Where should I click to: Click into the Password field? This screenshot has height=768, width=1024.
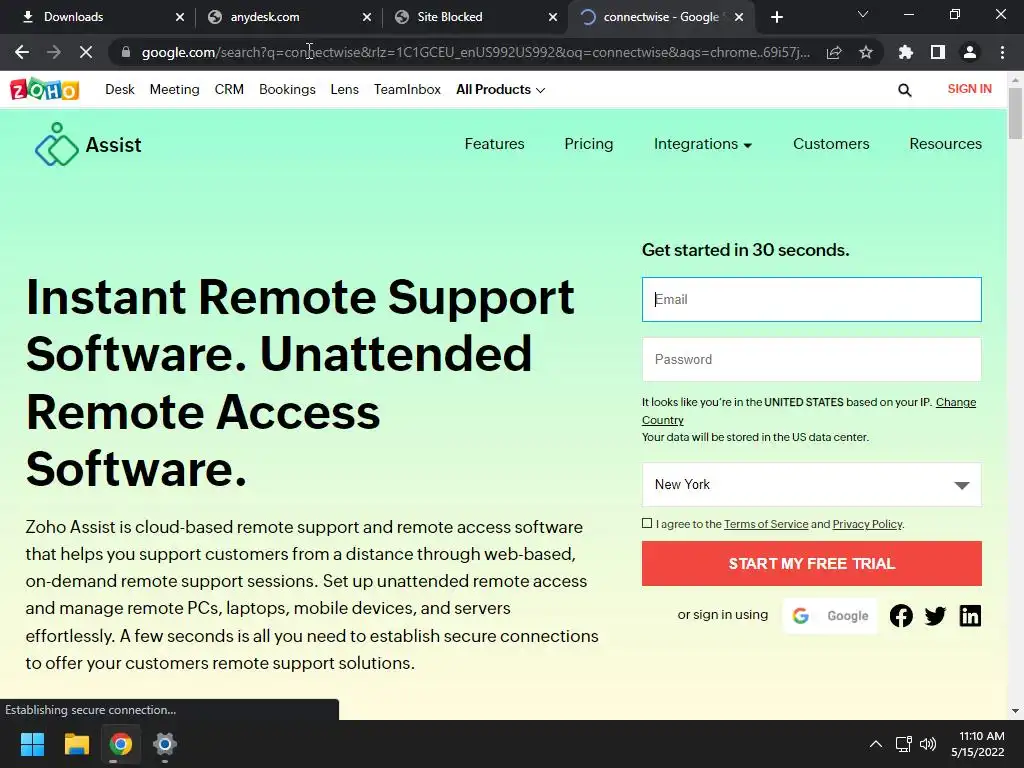point(811,359)
